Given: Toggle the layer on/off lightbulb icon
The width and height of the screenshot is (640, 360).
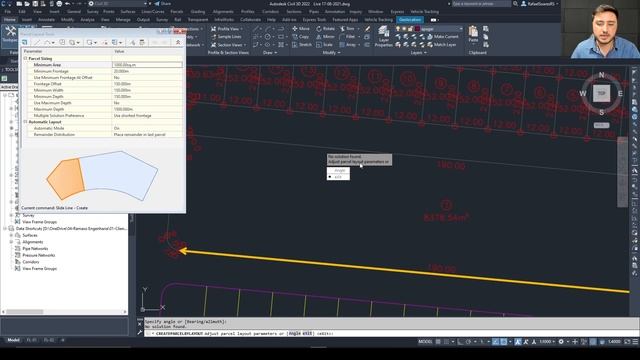Looking at the screenshot, I should (x=398, y=29).
